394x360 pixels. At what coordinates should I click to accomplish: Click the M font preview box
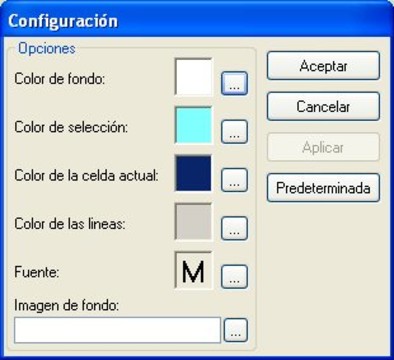pos(193,270)
